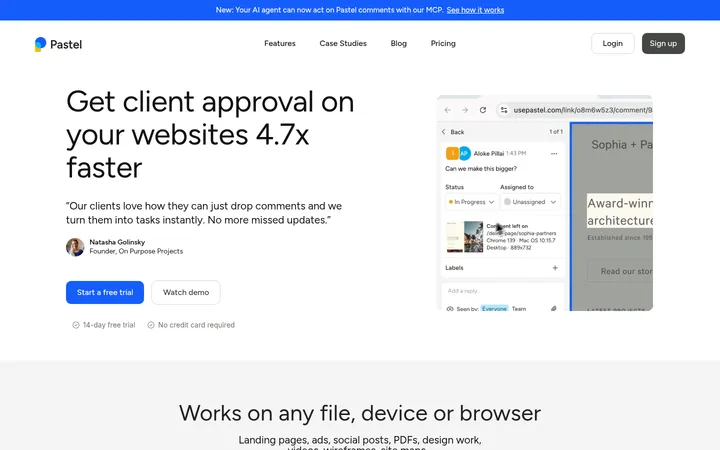Click the demo browser address bar URL
720x450 pixels.
click(x=582, y=110)
